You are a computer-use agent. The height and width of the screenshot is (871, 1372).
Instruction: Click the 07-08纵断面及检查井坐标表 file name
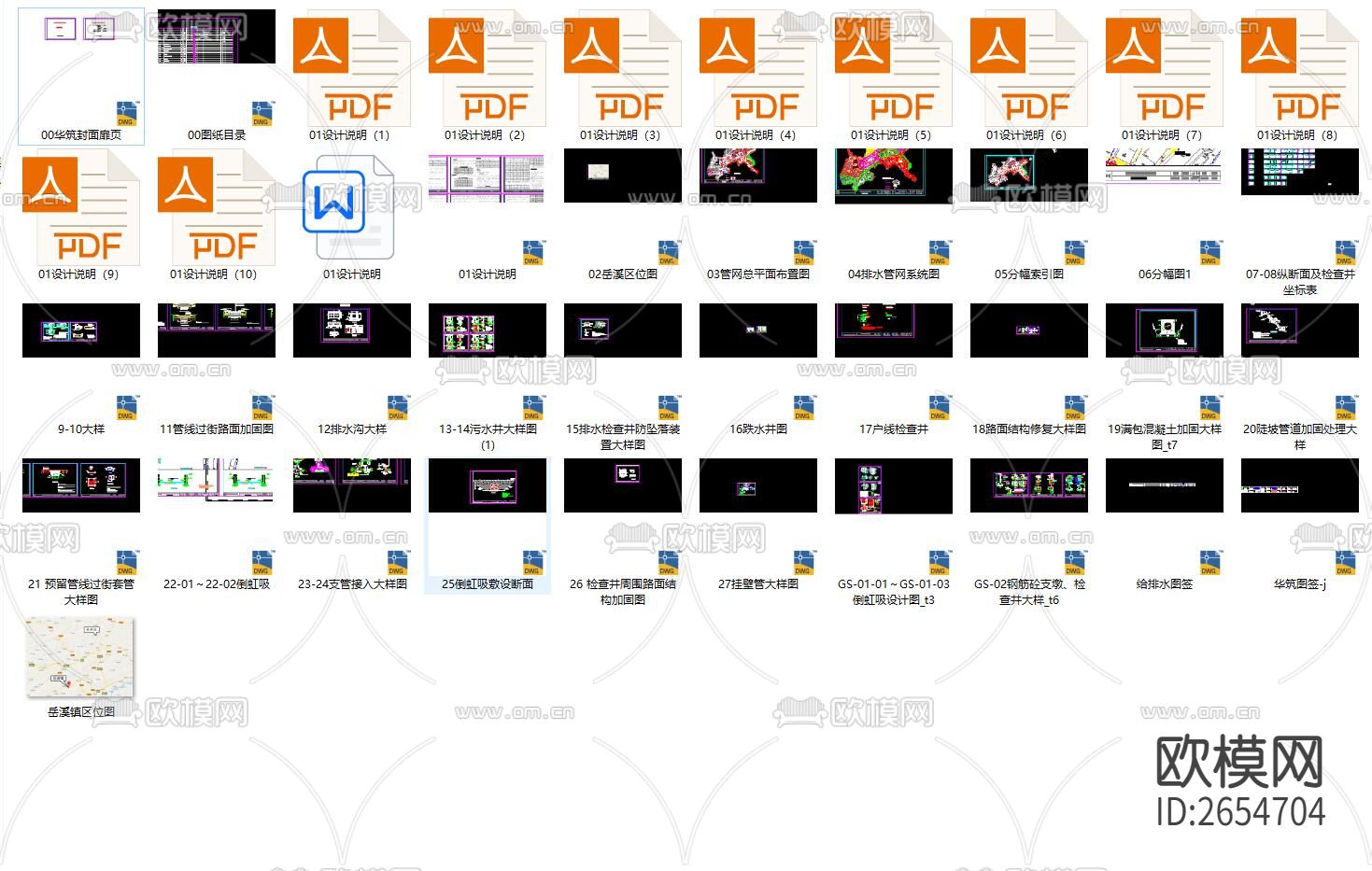1300,282
